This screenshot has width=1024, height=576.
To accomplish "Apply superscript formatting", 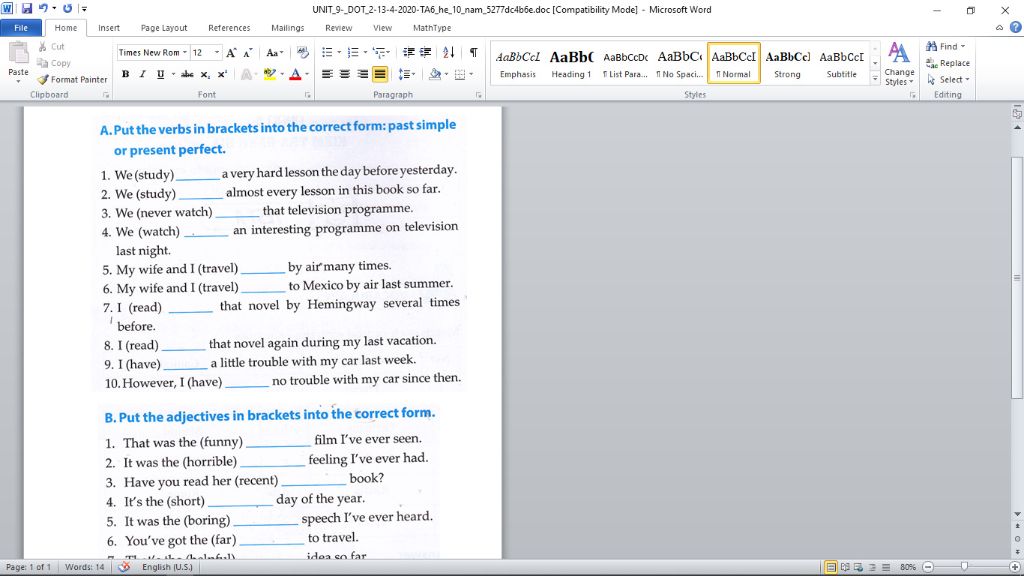I will click(222, 74).
